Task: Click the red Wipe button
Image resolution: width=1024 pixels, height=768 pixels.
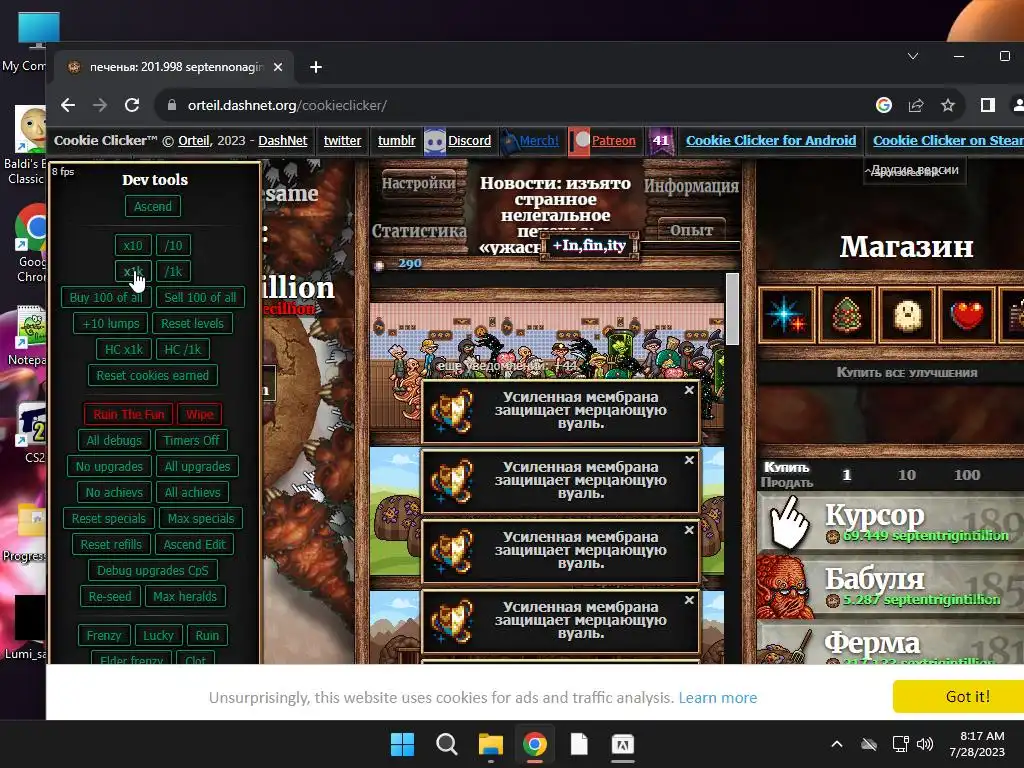Action: [199, 414]
